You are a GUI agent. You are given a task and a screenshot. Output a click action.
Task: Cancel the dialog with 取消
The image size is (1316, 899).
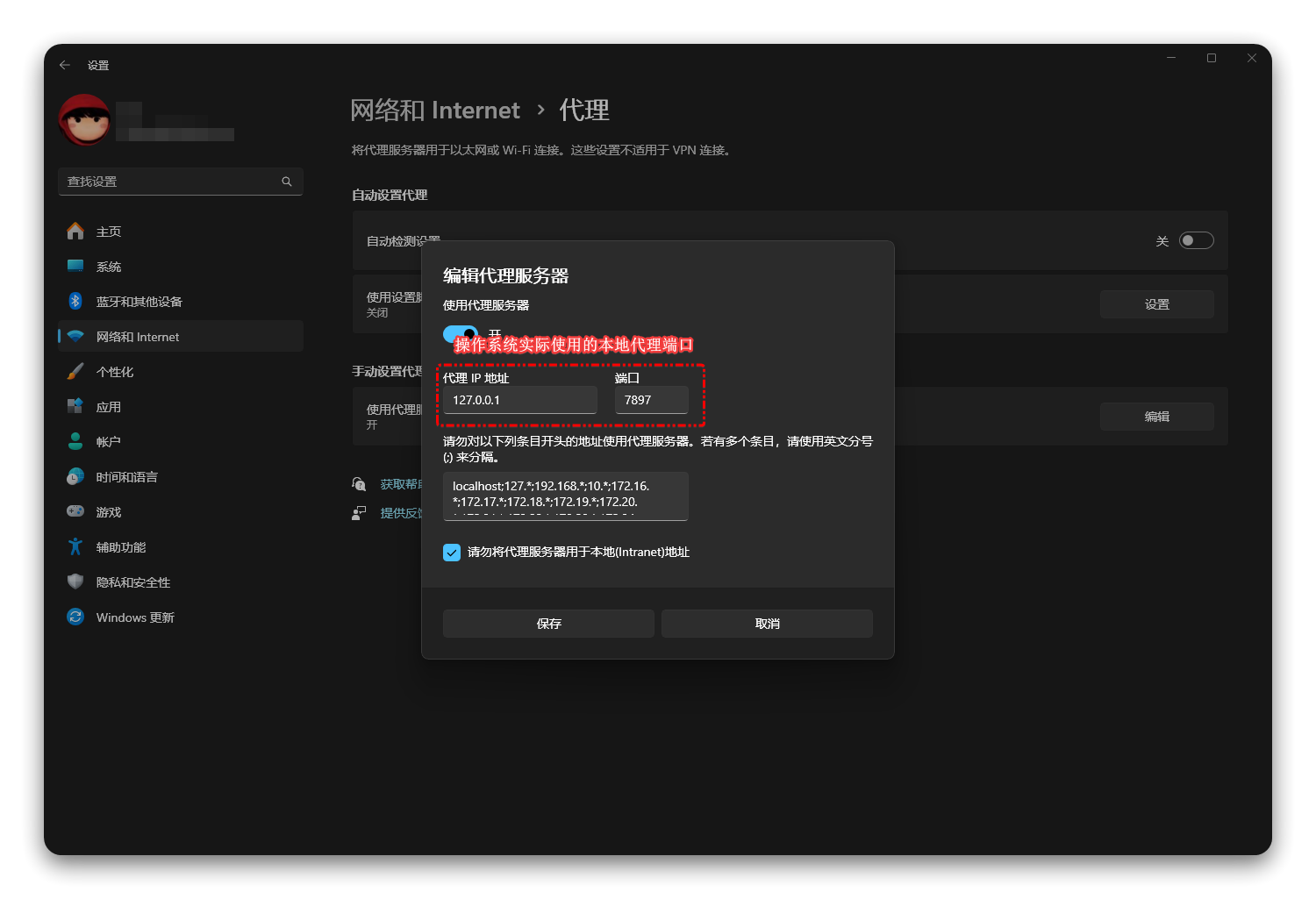[x=767, y=624]
